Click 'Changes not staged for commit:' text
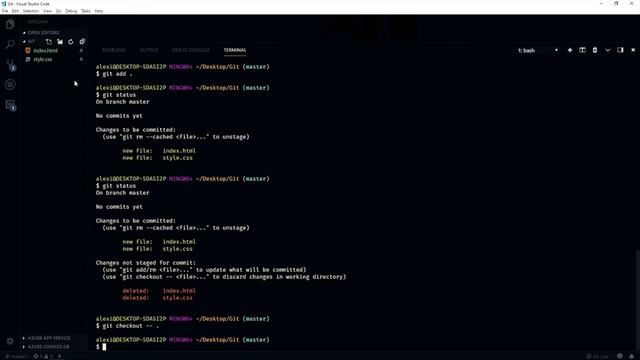640x360 pixels. pyautogui.click(x=146, y=263)
